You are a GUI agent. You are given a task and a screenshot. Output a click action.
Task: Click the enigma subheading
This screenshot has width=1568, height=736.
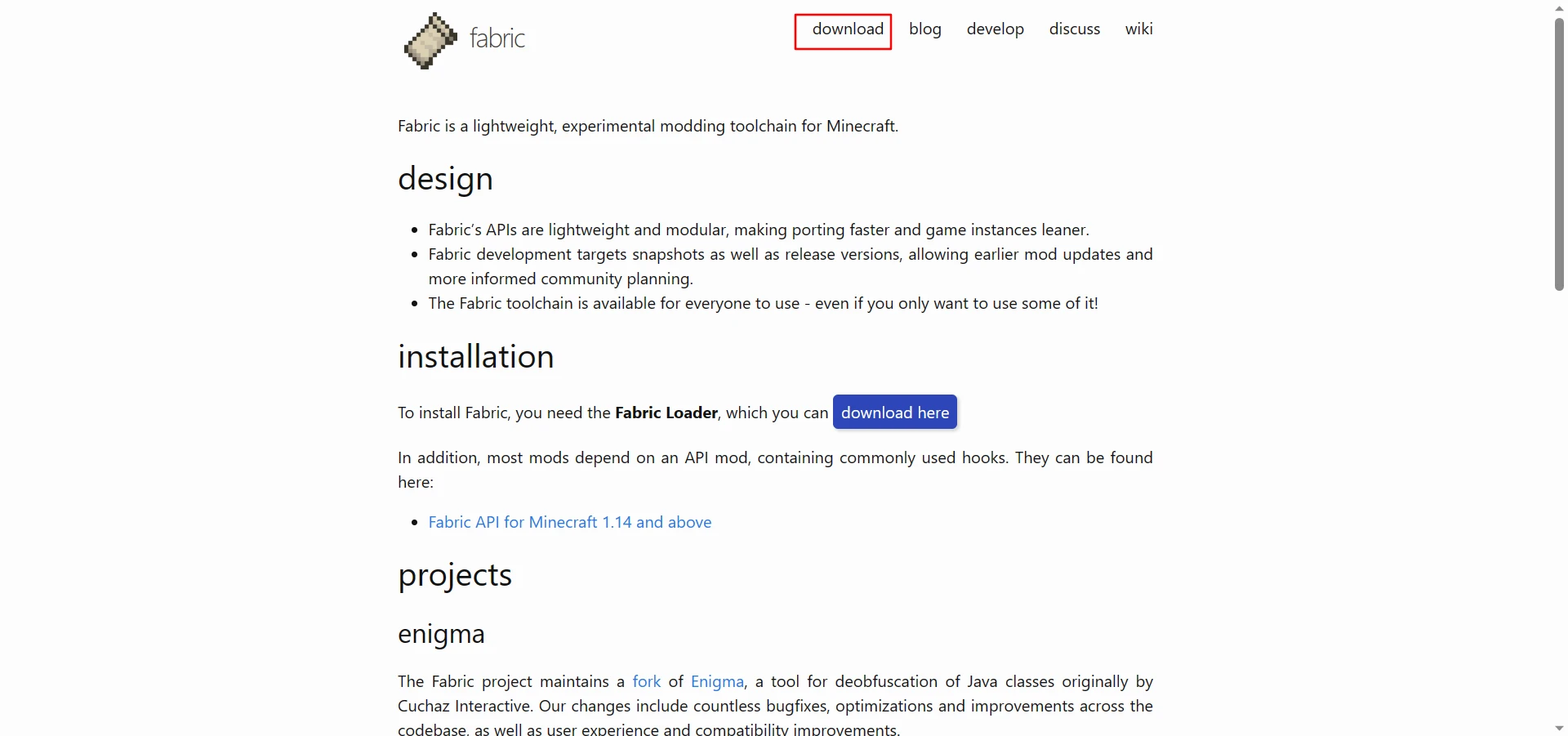tap(442, 635)
